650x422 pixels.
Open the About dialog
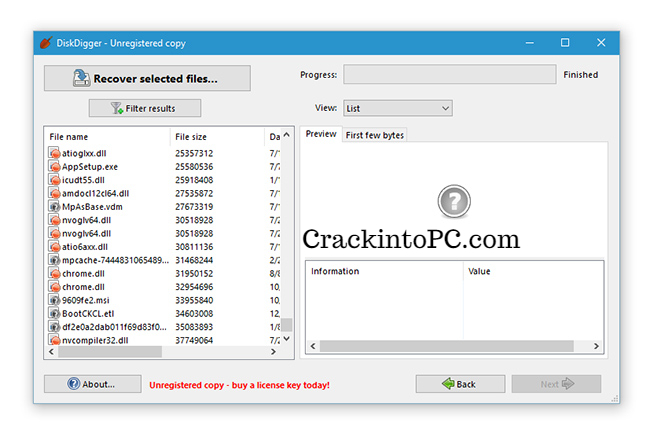(92, 384)
